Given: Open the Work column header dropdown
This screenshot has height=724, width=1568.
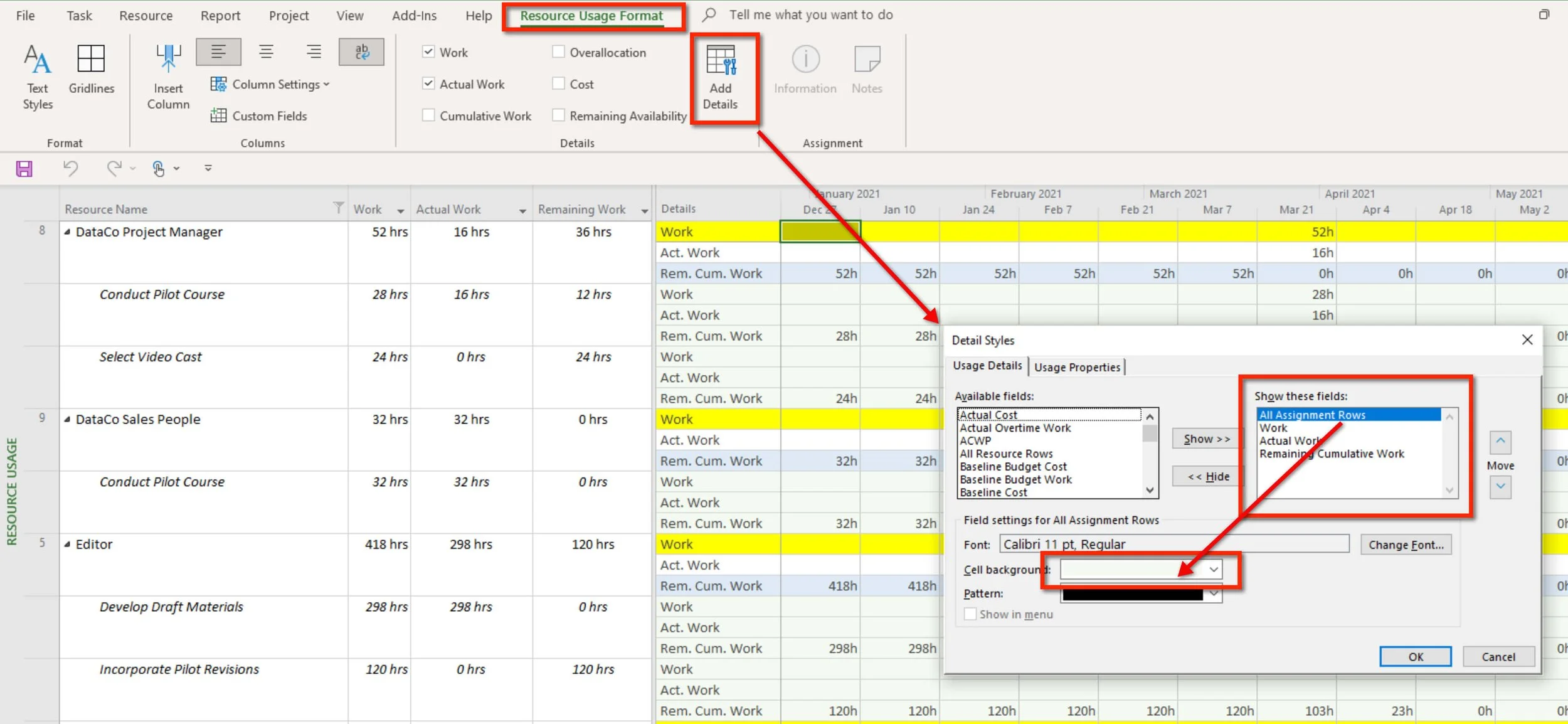Looking at the screenshot, I should [x=401, y=211].
